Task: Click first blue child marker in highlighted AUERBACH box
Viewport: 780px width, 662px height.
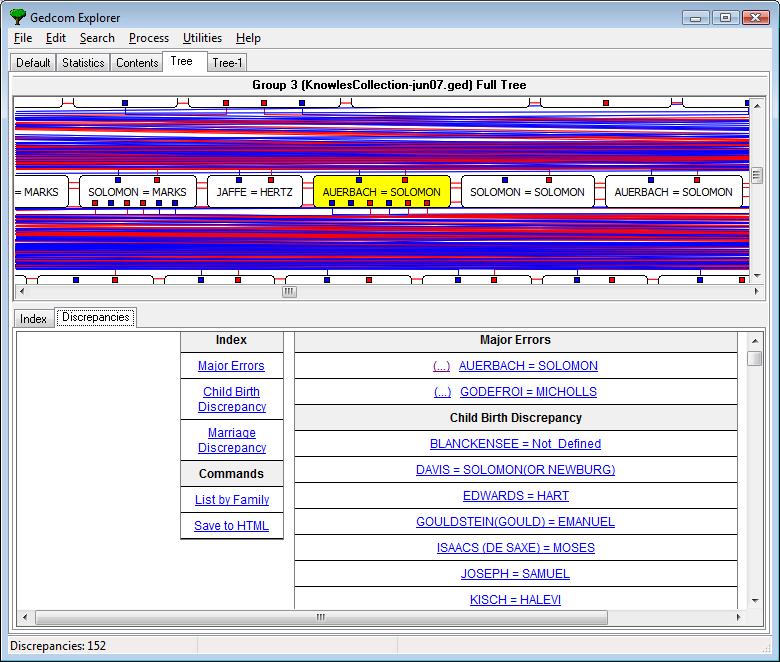Action: tap(332, 203)
